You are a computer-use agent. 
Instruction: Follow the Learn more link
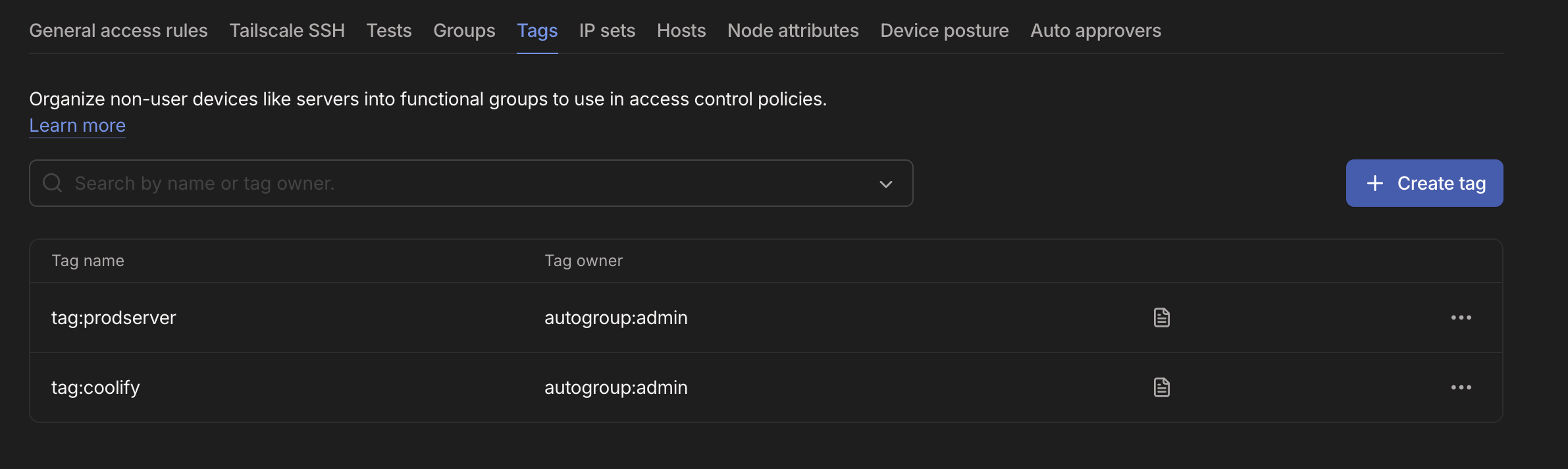(x=77, y=125)
